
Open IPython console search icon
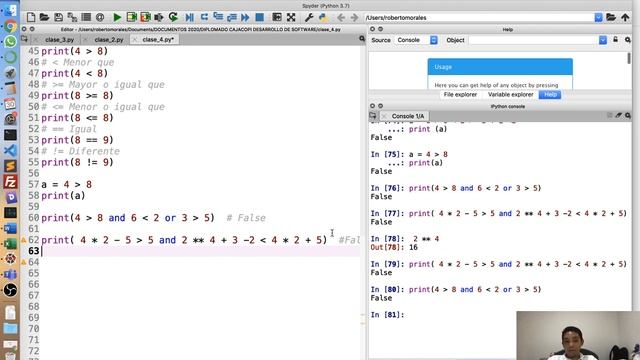(628, 116)
